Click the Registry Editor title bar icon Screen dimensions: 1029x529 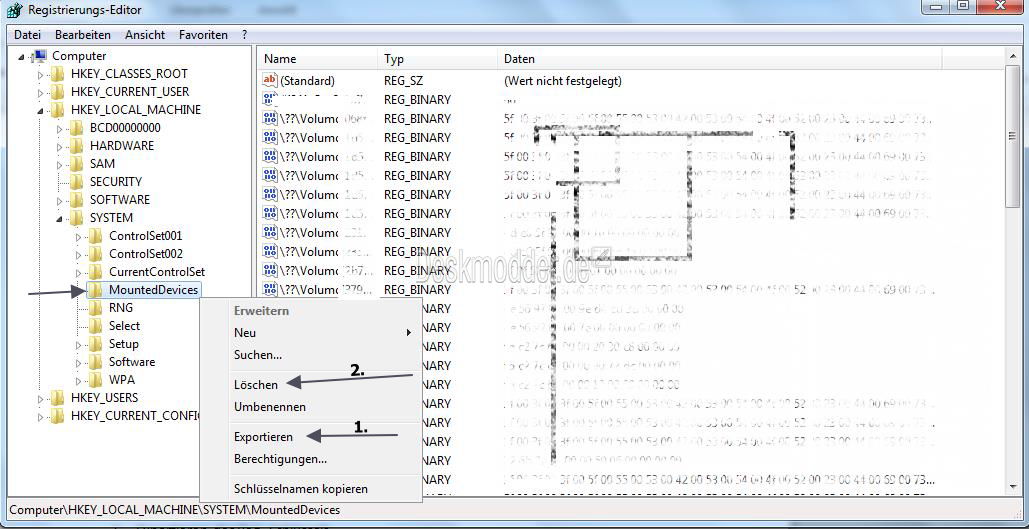point(12,10)
